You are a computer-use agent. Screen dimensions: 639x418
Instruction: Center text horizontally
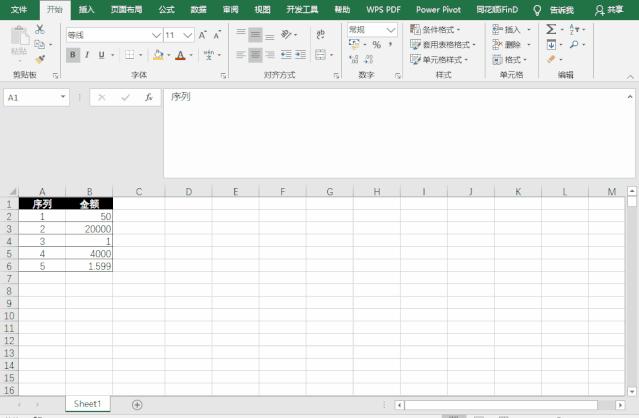point(256,55)
